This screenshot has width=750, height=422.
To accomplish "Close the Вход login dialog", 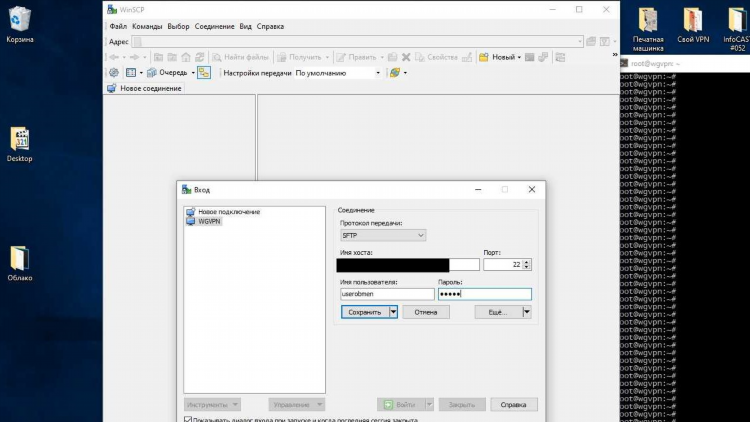I will (x=531, y=189).
